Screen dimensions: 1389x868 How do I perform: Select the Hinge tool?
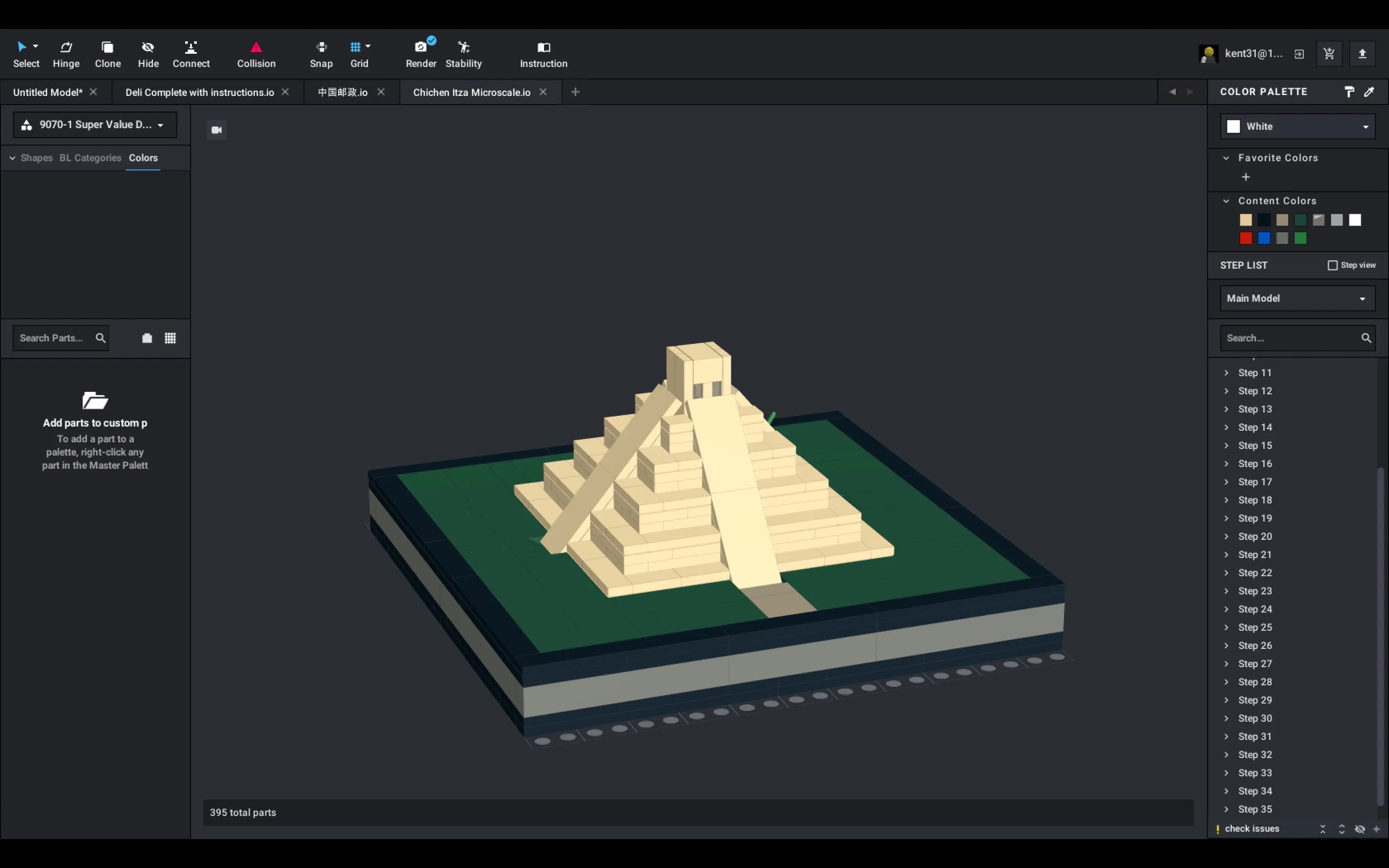(x=66, y=55)
